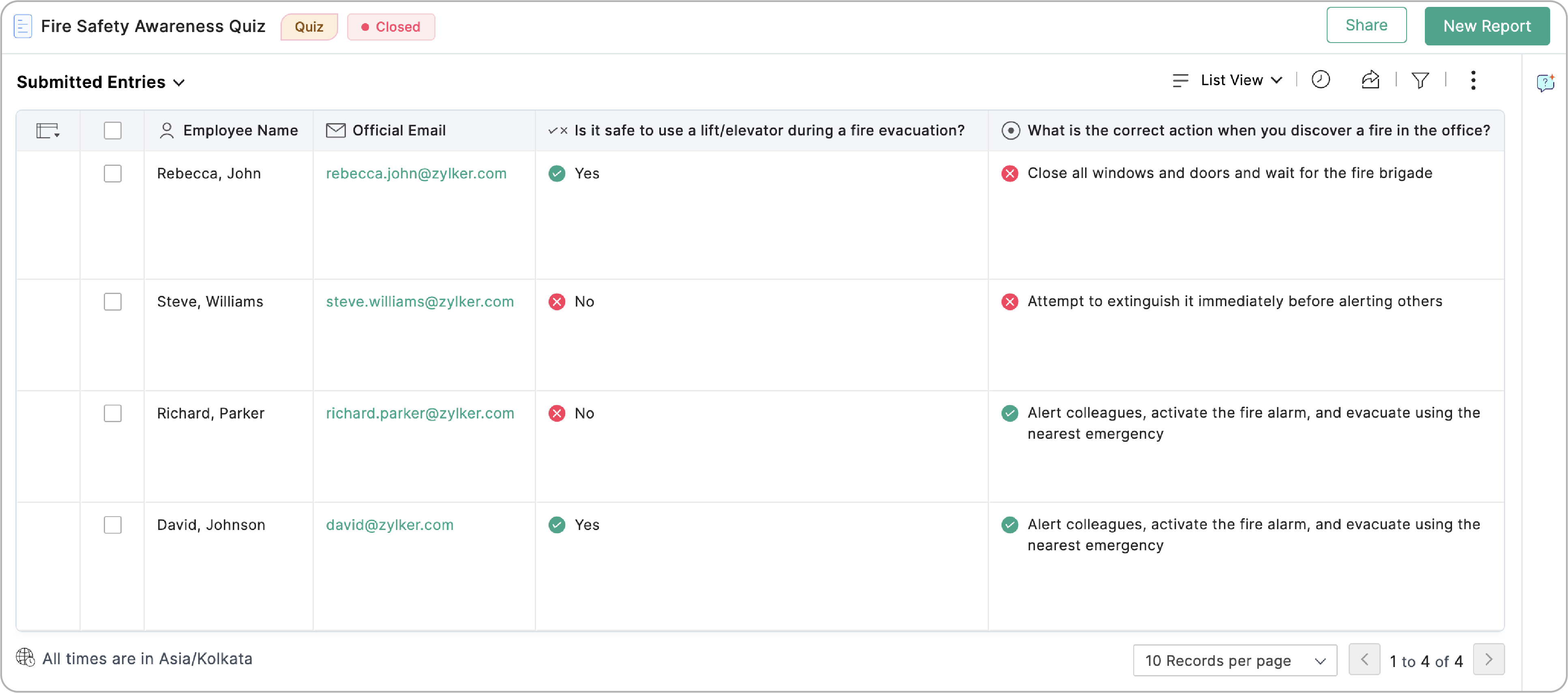Screen dimensions: 1568x693
Task: Select the Rebecca, John row checkbox
Action: 113,174
